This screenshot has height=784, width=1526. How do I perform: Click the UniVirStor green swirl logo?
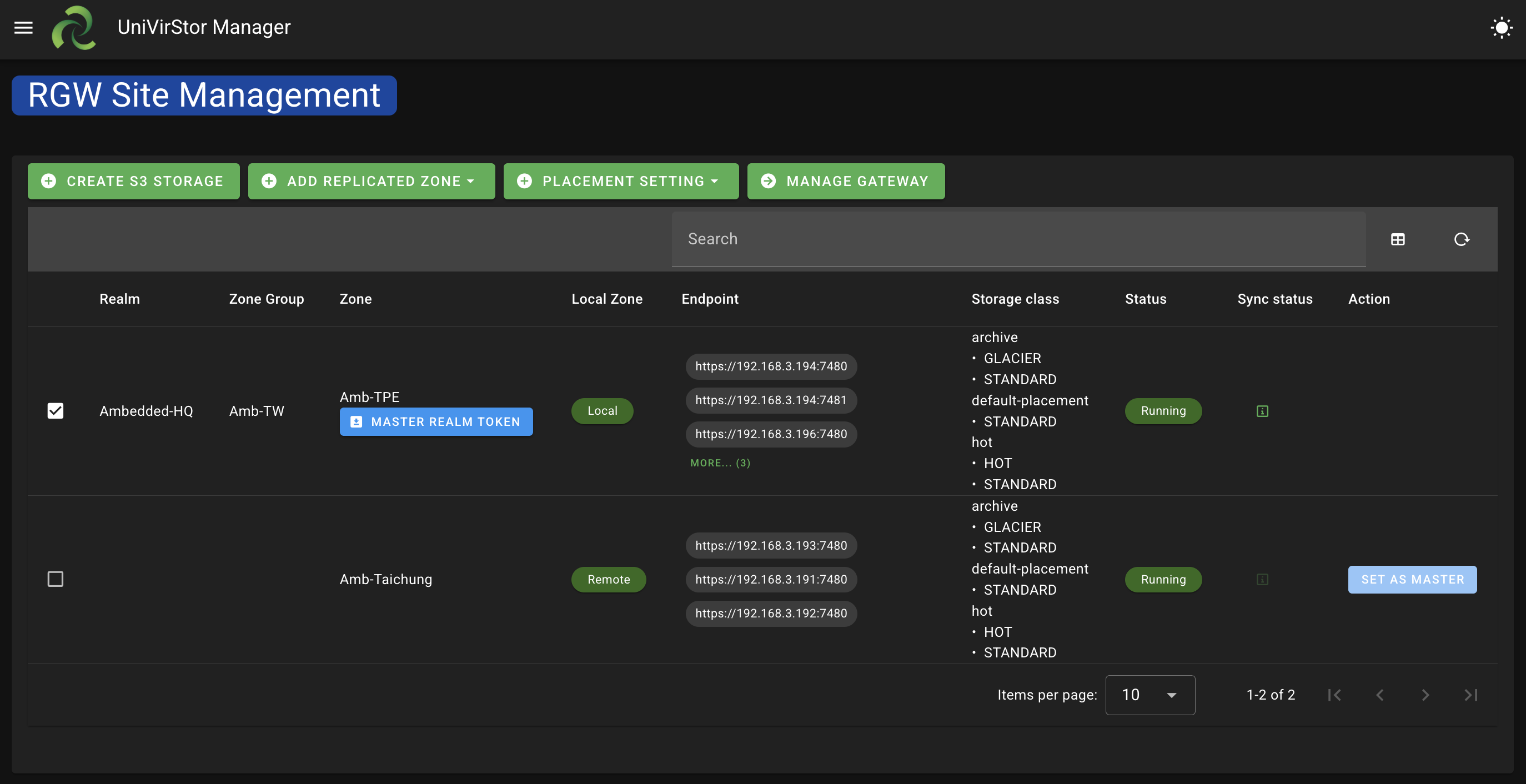point(74,28)
